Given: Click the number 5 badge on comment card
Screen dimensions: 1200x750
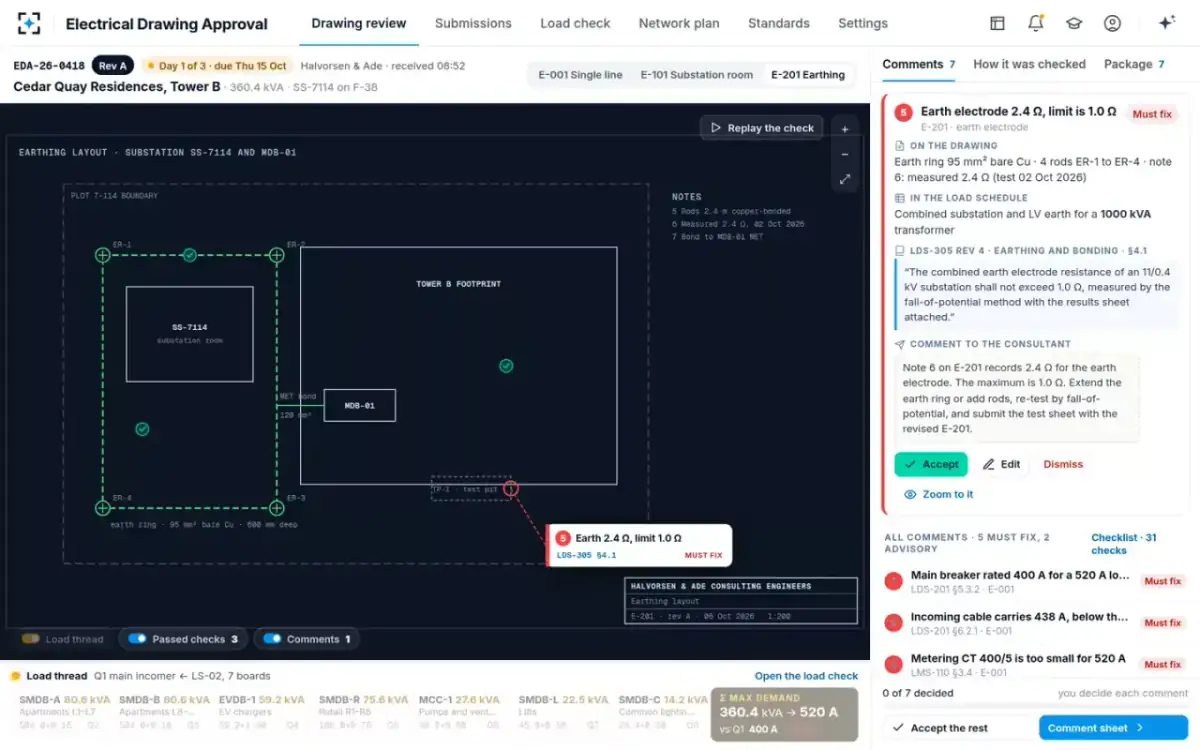Looking at the screenshot, I should coord(903,113).
